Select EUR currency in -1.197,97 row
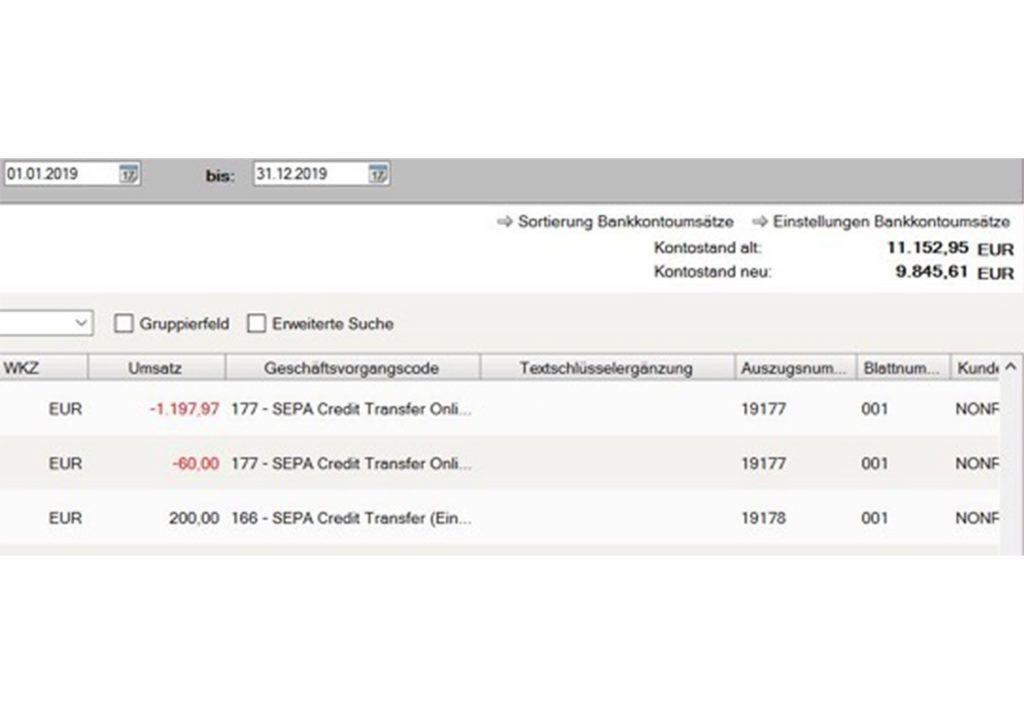The image size is (1024, 714). [x=65, y=410]
